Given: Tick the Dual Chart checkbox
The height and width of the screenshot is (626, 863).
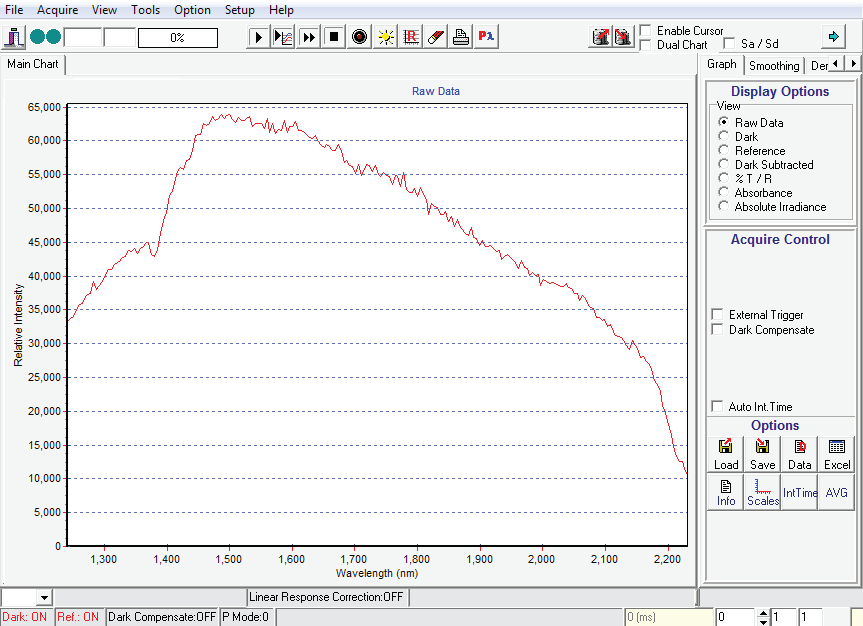Looking at the screenshot, I should pyautogui.click(x=646, y=45).
